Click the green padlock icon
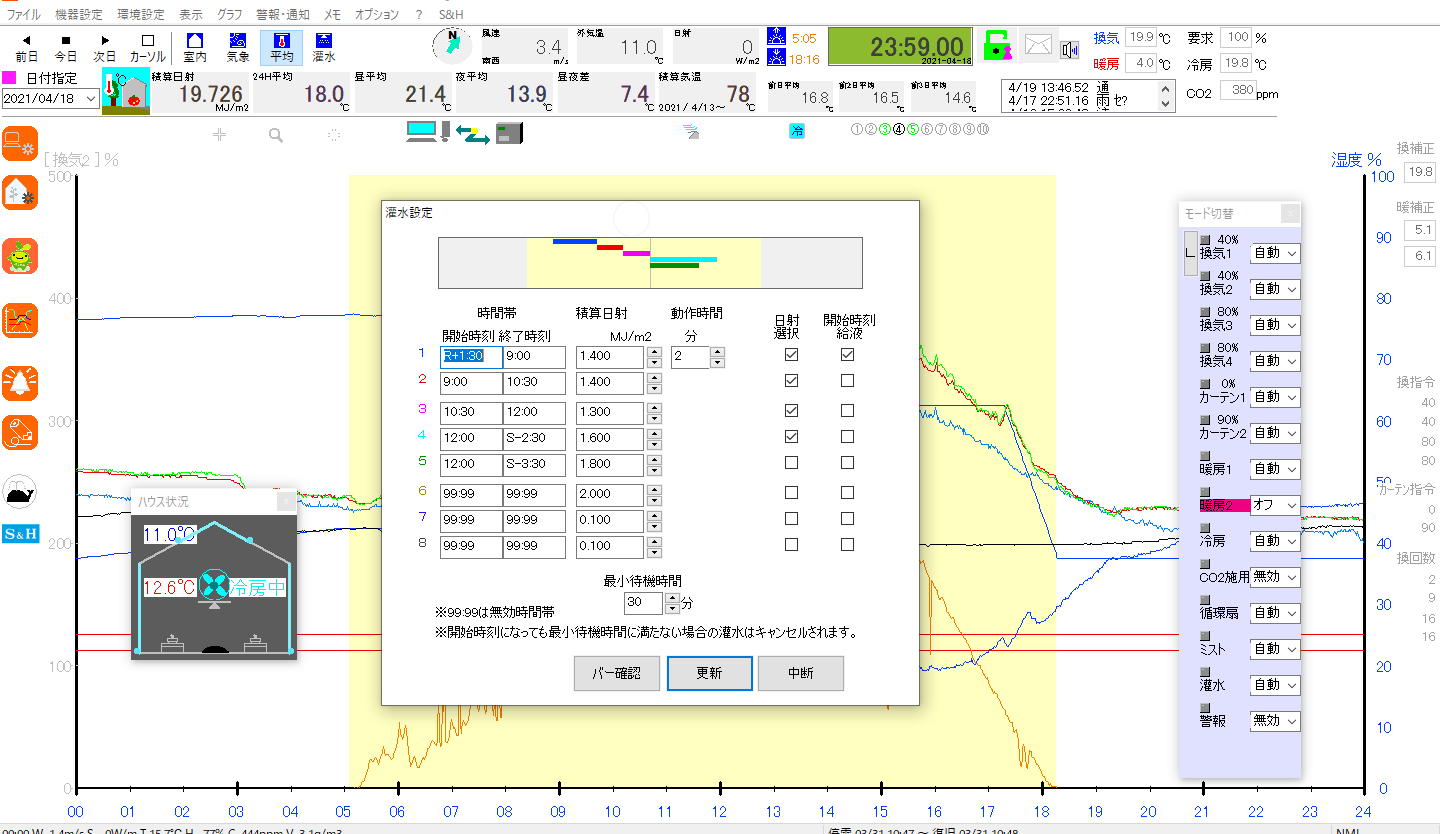This screenshot has width=1440, height=834. (x=996, y=46)
